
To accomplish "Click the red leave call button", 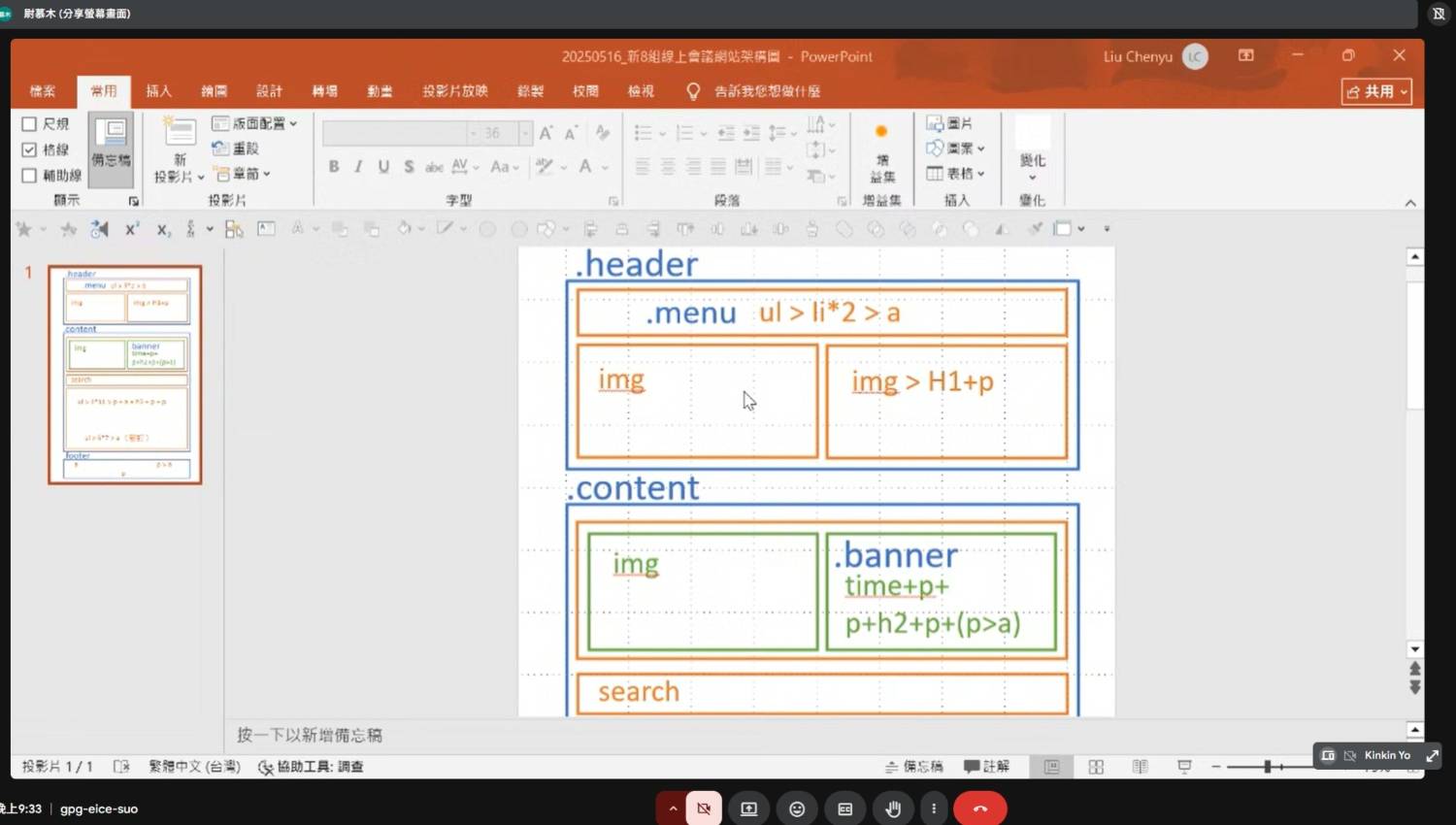I will tap(979, 808).
